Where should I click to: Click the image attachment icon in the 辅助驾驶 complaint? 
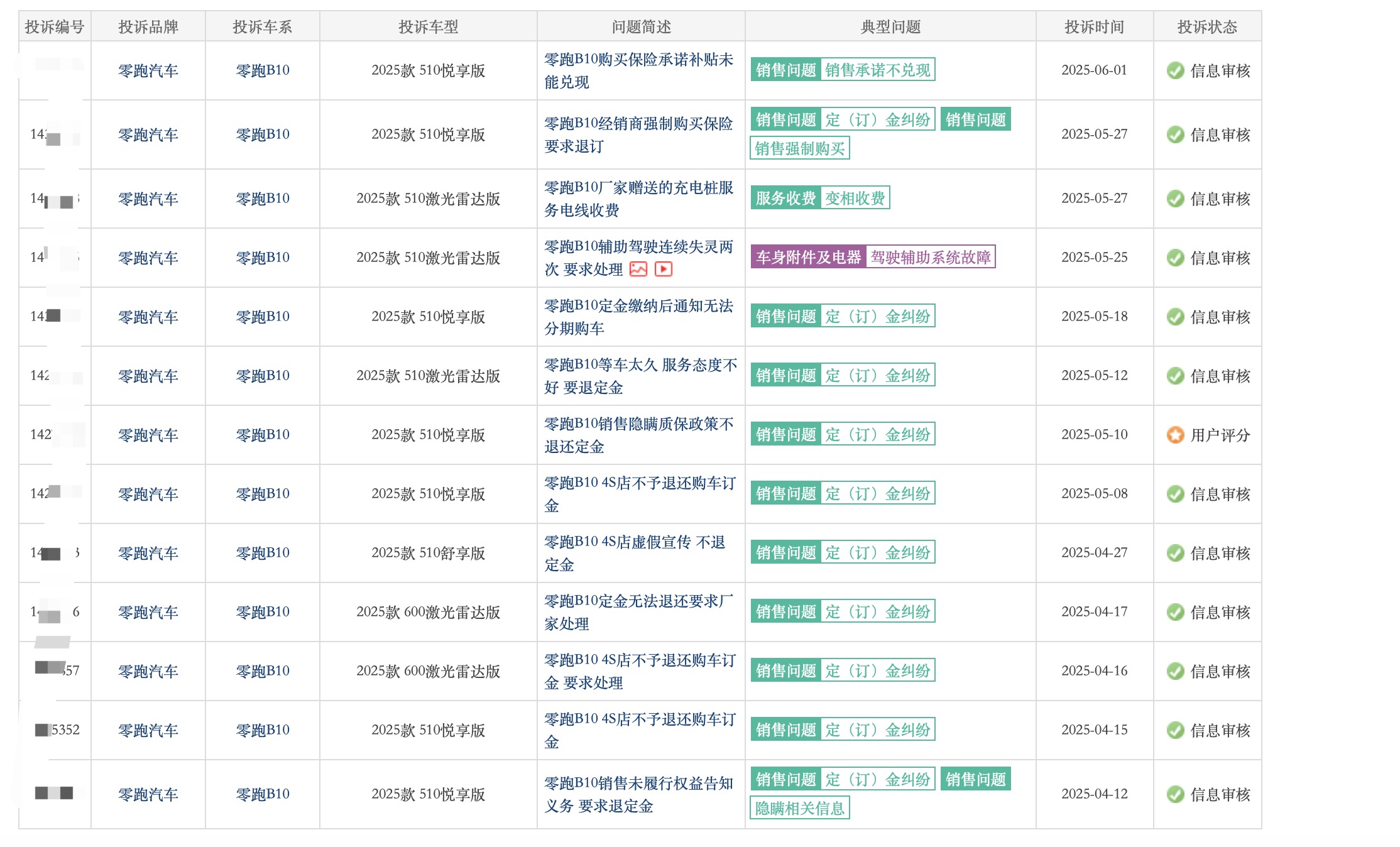[638, 270]
